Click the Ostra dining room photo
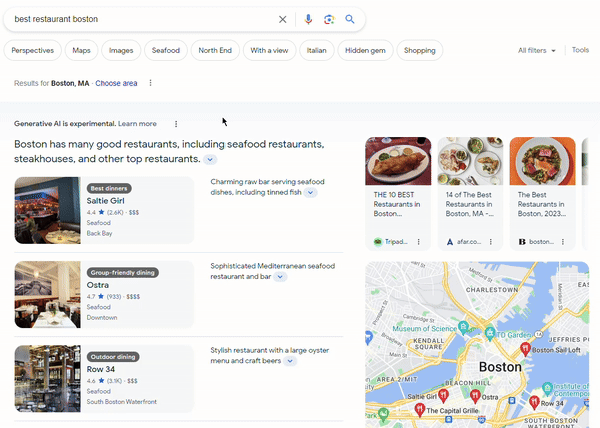Screen dimensions: 600x428 coord(47,295)
